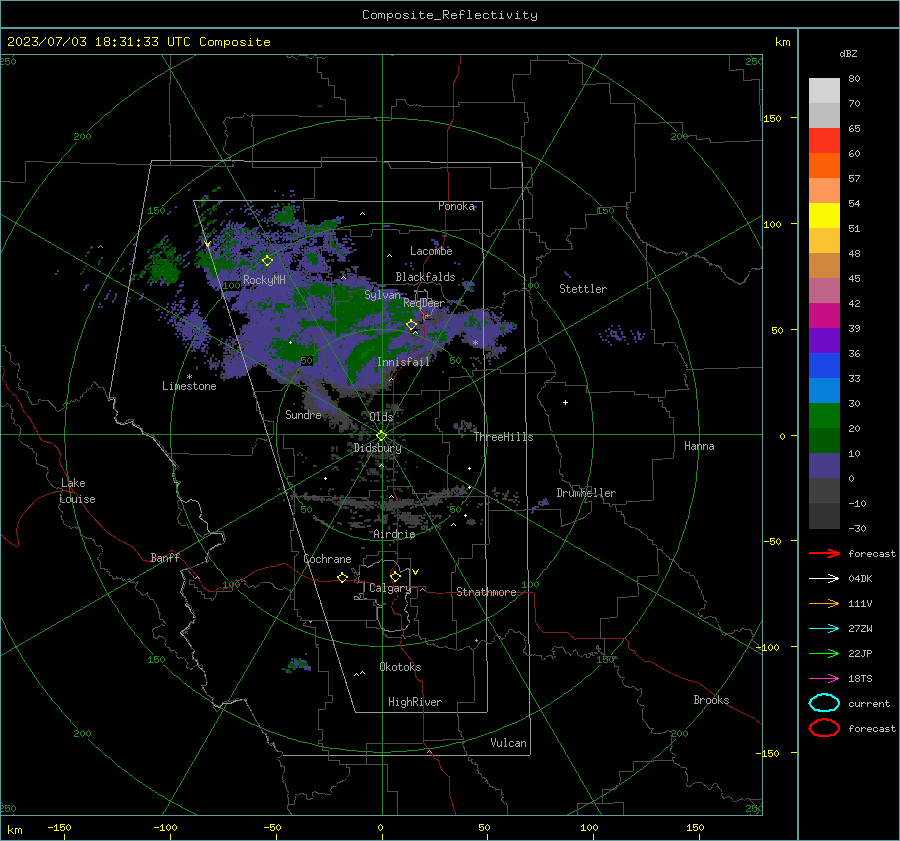The image size is (900, 841).
Task: Click the asterisk marker above Limestone
Action: coord(189,377)
